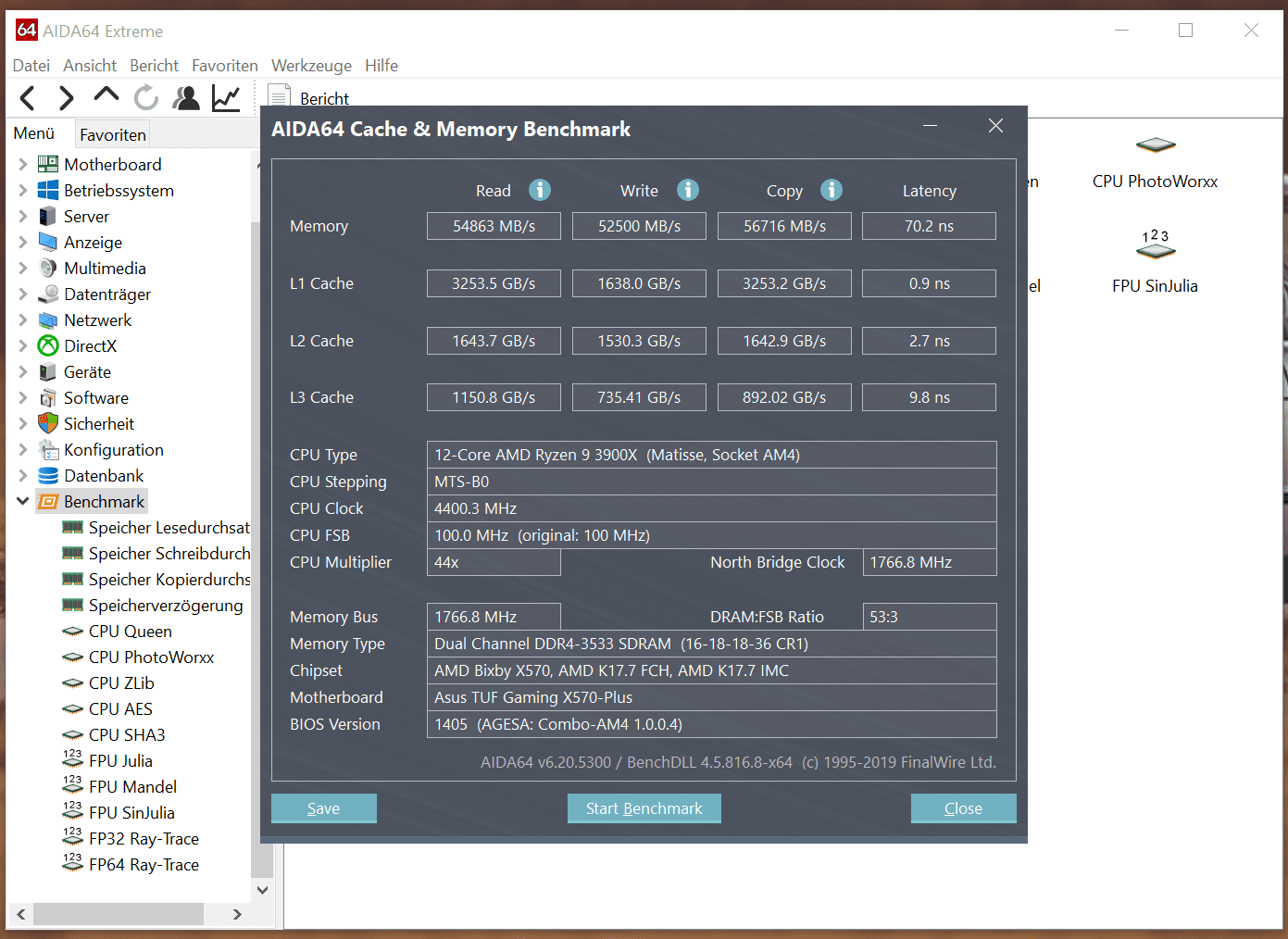Select CPU ZLib benchmark item
1288x939 pixels.
[108, 682]
